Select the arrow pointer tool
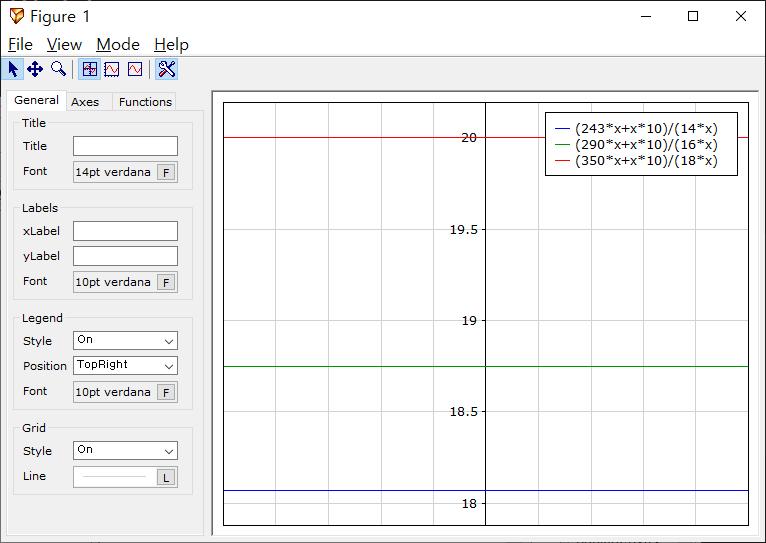Screen dimensions: 766x543 pyautogui.click(x=13, y=69)
